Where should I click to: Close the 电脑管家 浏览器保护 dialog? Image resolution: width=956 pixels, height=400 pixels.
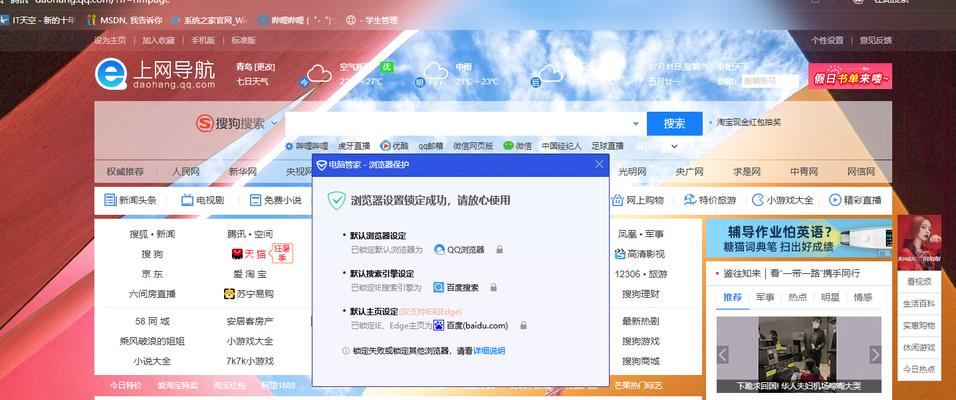click(599, 164)
